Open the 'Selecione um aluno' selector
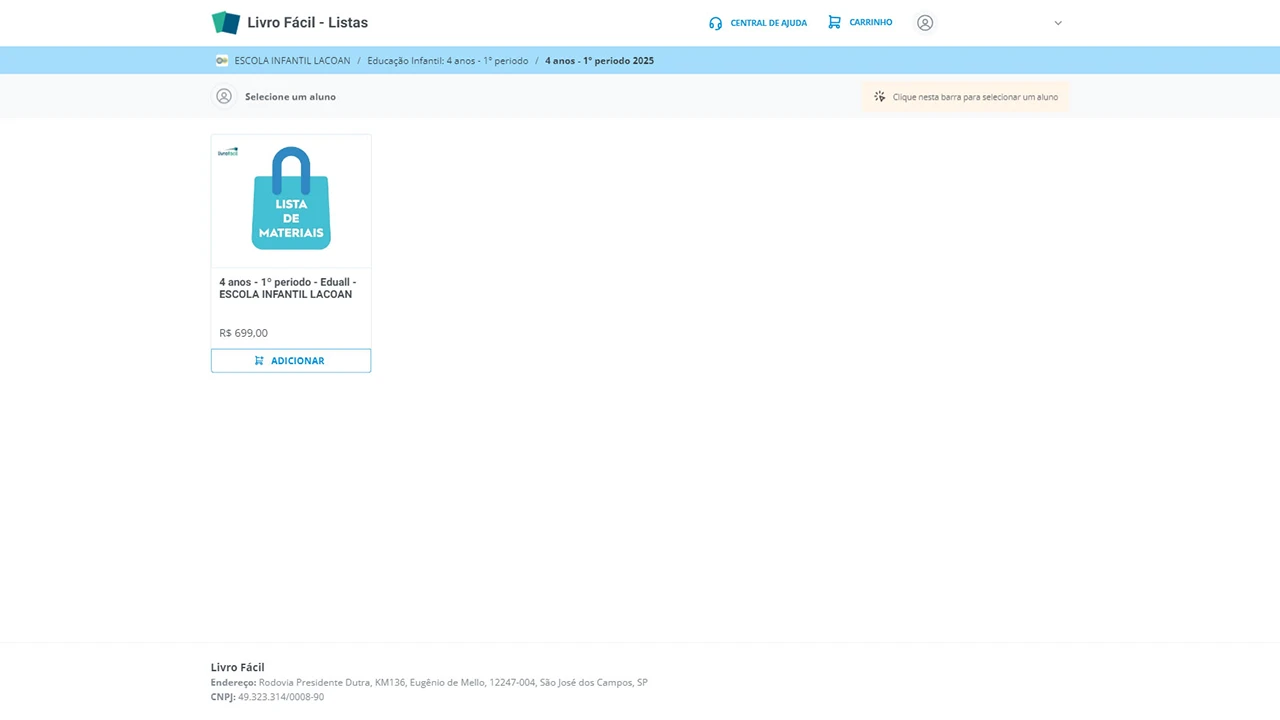1280x720 pixels. 290,97
